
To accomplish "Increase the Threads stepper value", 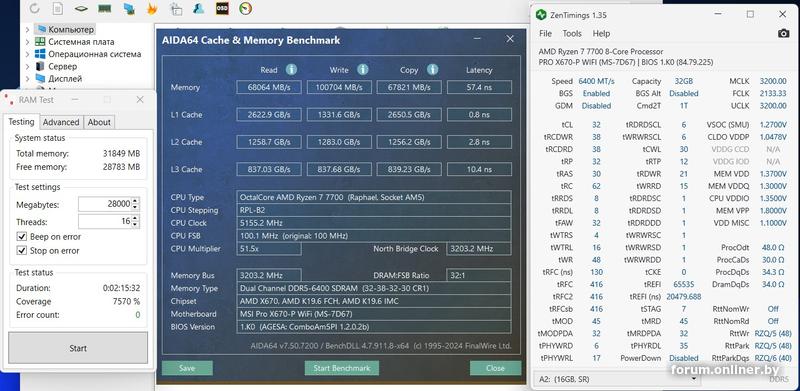I will click(x=135, y=218).
